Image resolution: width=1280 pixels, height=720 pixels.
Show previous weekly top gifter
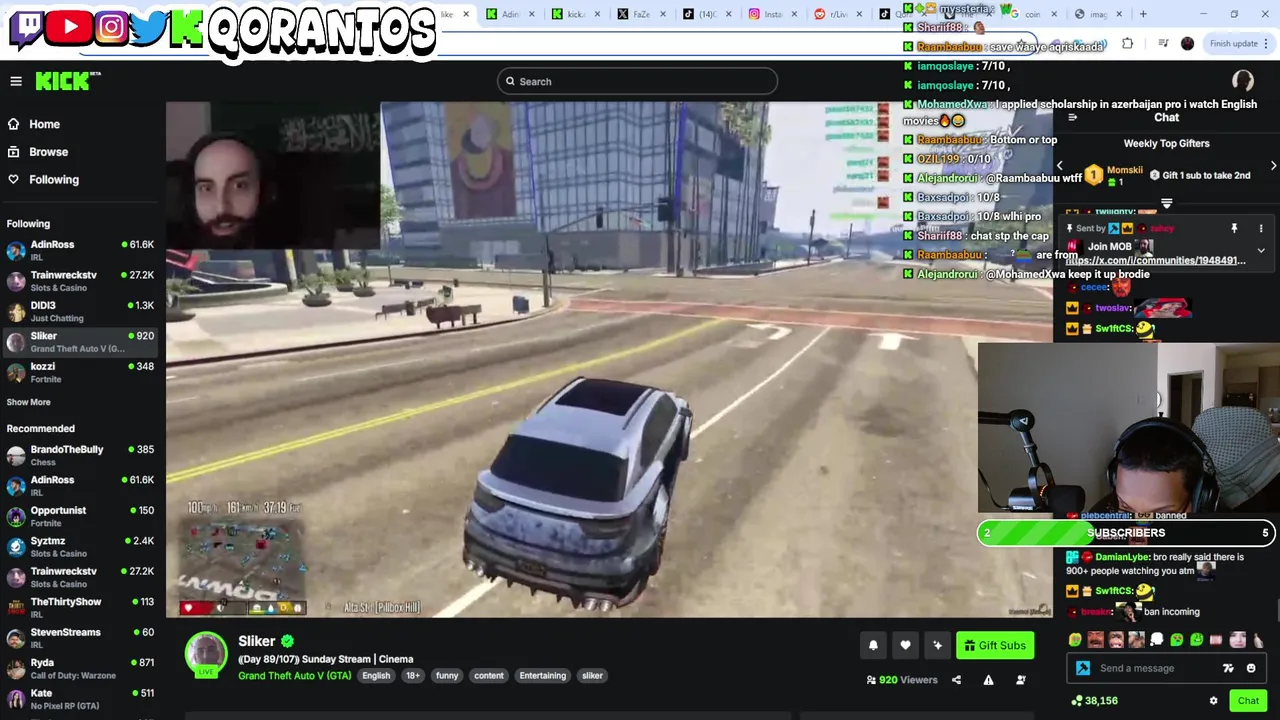point(1060,166)
